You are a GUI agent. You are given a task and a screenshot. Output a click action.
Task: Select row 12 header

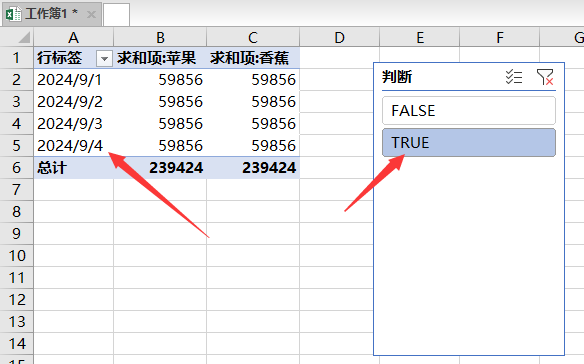[16, 300]
